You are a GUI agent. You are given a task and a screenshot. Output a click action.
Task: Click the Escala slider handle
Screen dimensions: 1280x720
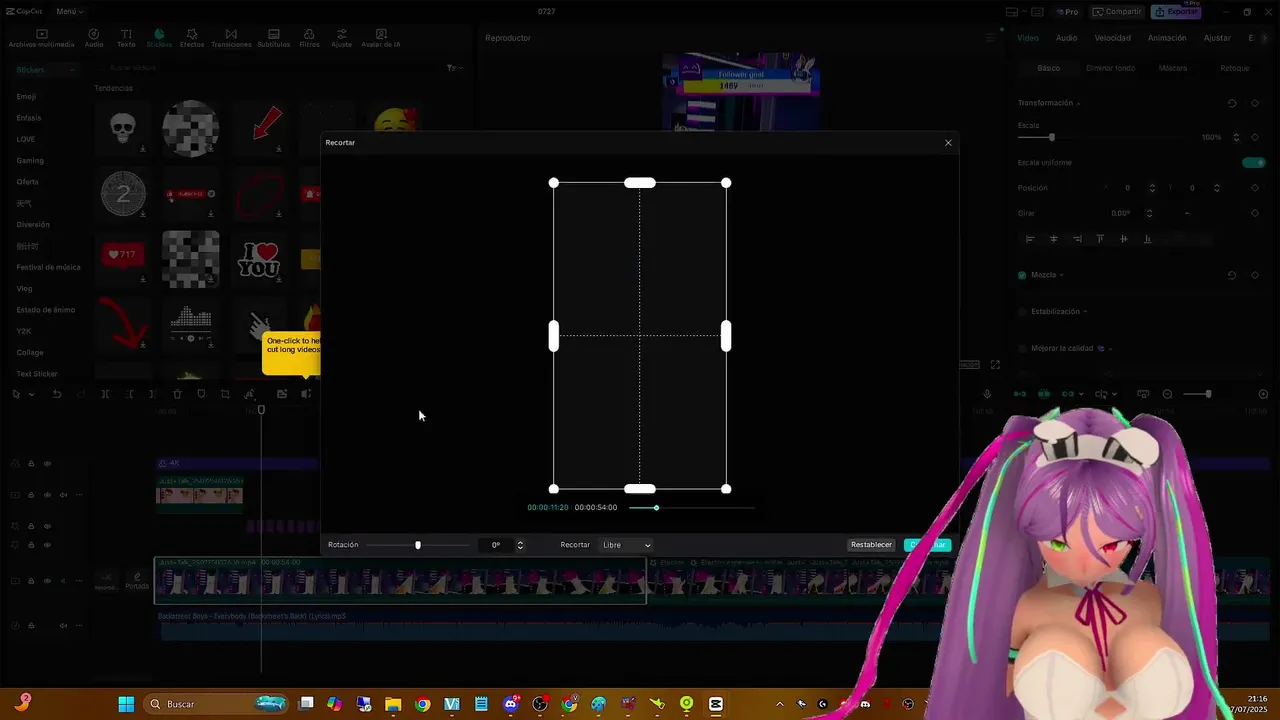(x=1051, y=137)
